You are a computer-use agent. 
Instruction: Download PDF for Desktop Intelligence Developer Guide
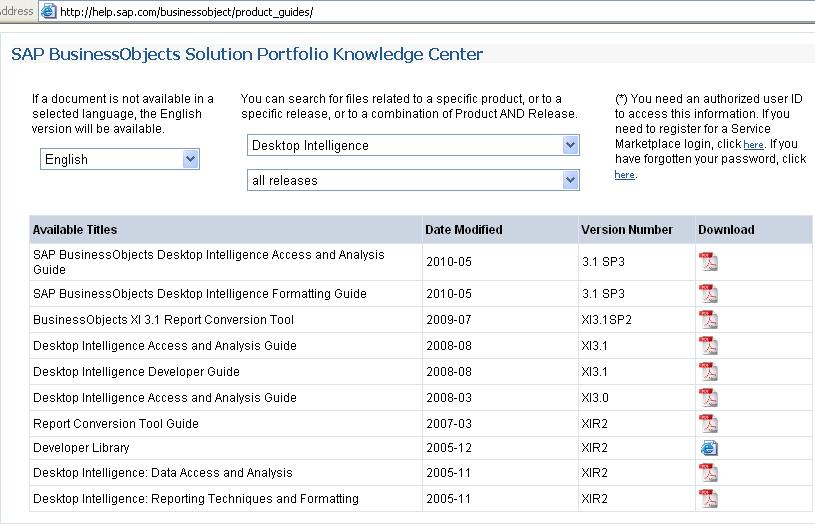coord(708,372)
